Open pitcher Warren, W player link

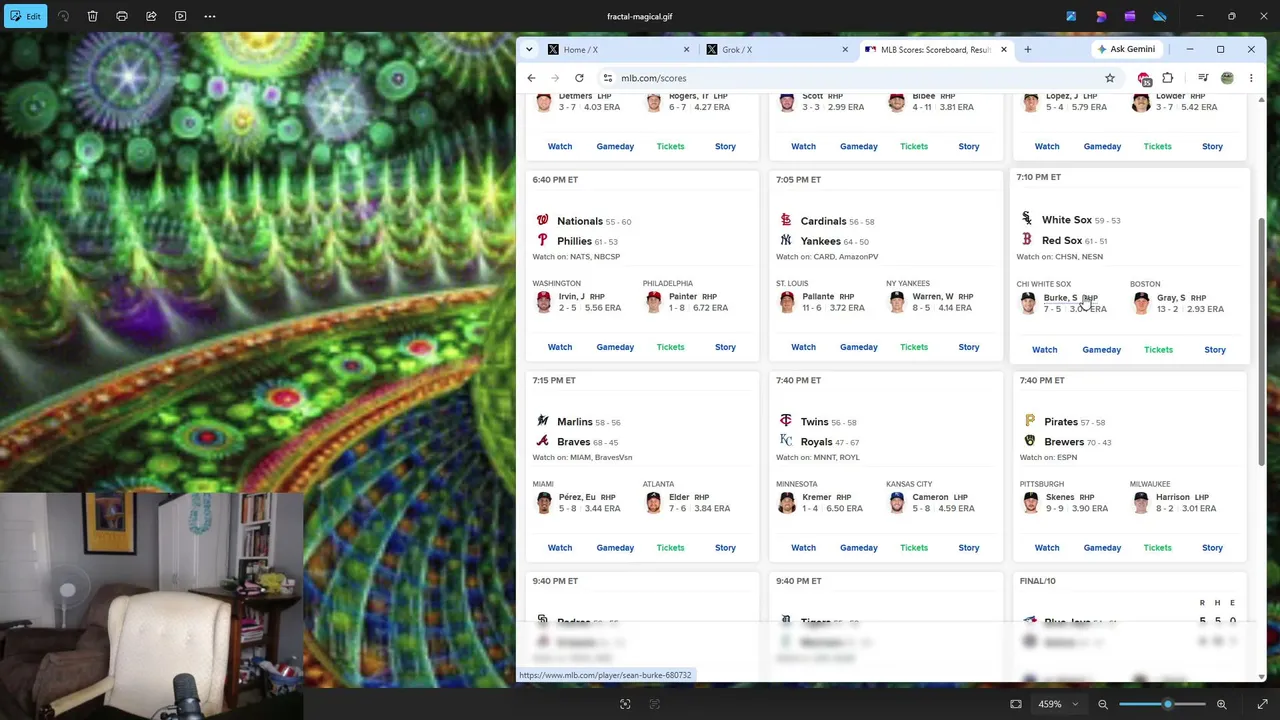[932, 297]
